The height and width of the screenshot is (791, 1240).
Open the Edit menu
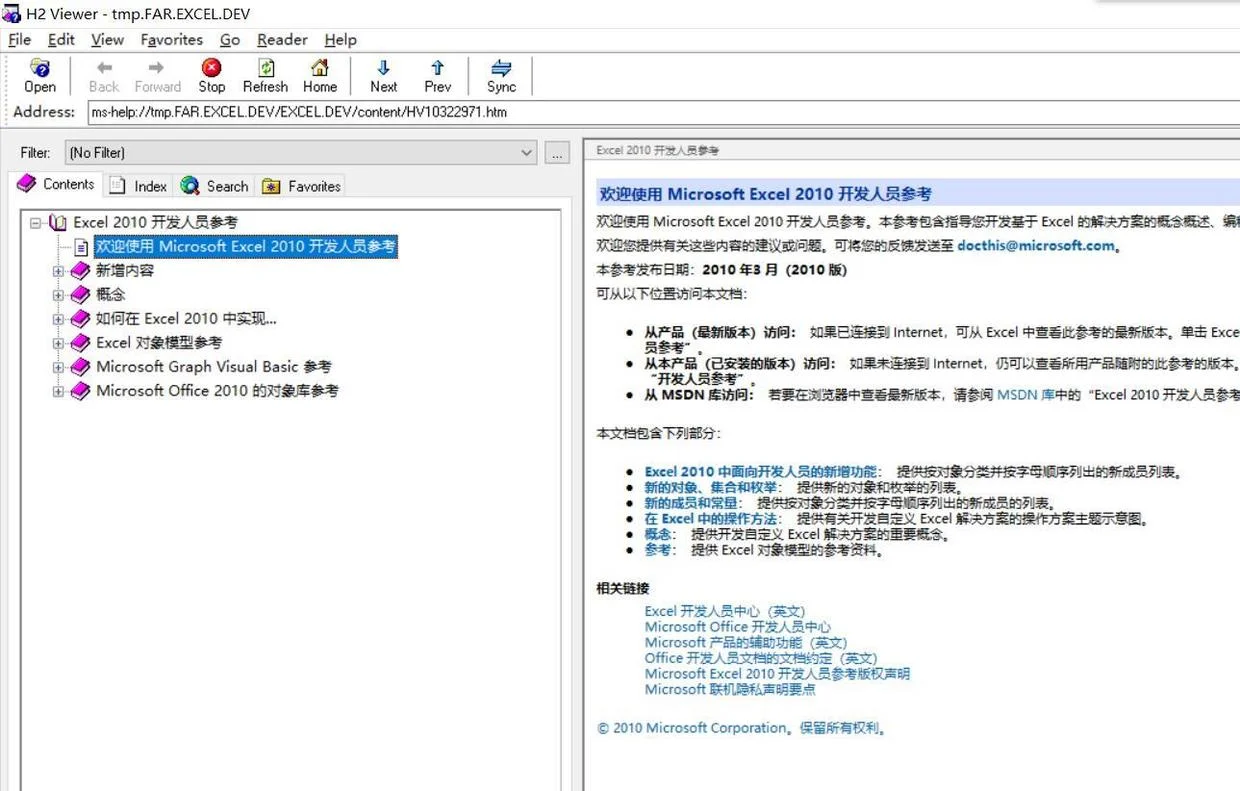click(x=61, y=40)
